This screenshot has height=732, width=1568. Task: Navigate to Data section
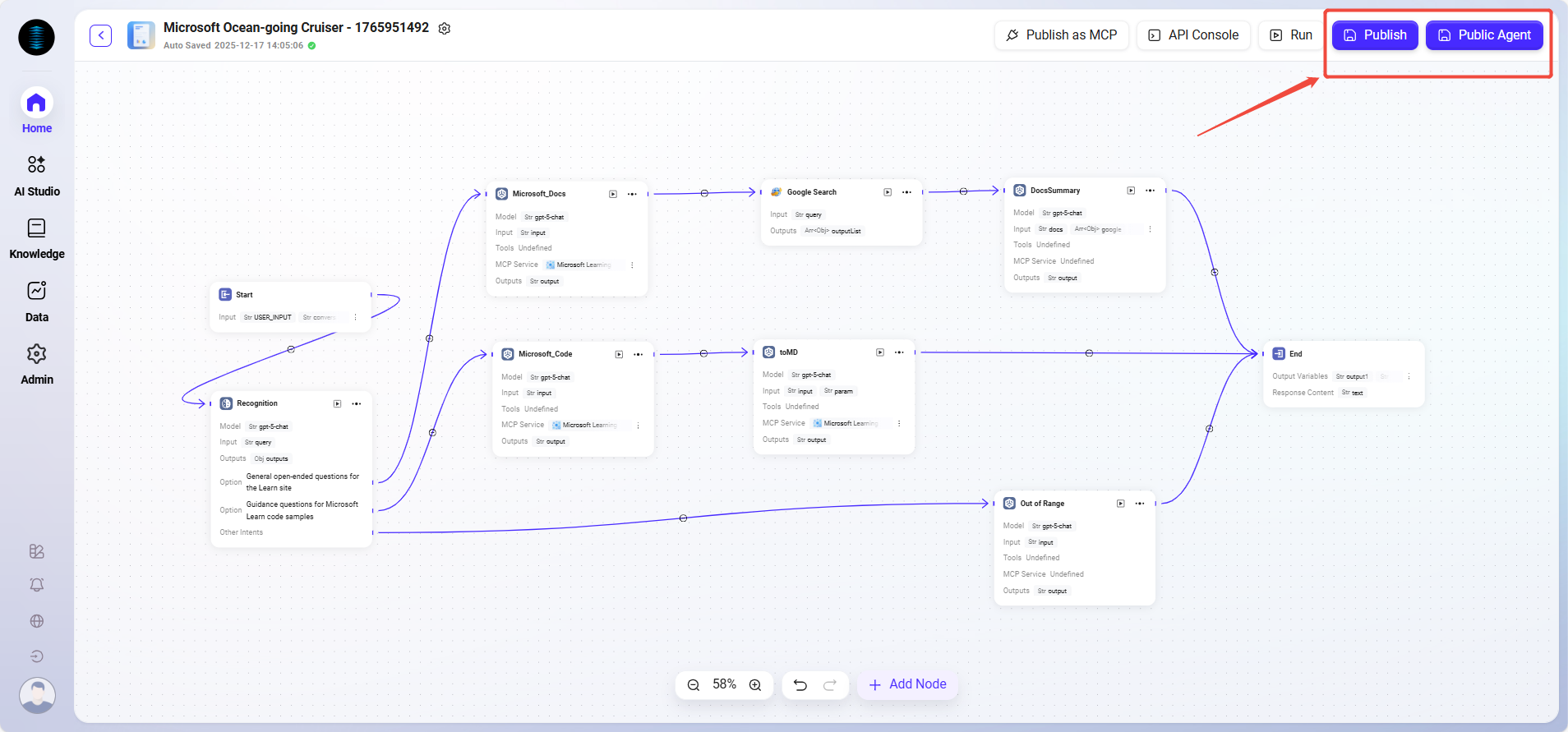pyautogui.click(x=37, y=302)
